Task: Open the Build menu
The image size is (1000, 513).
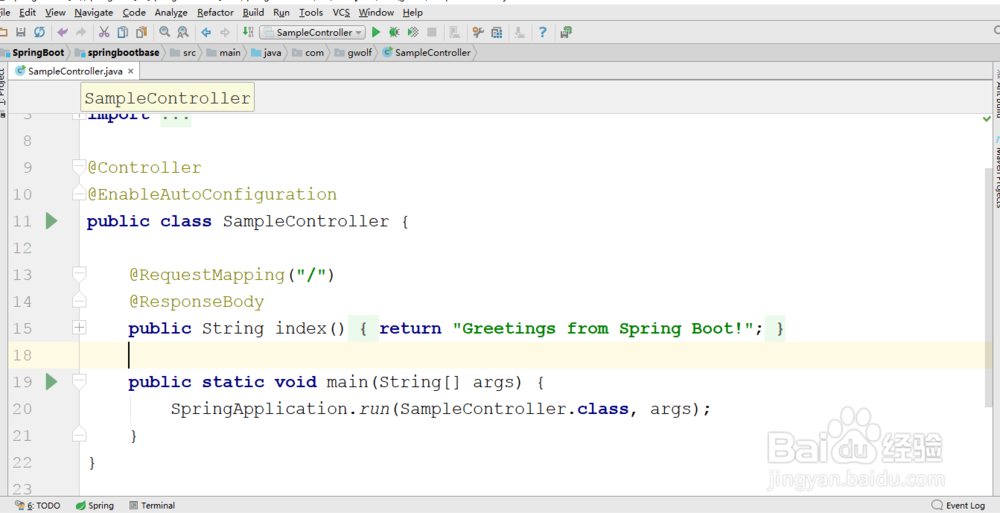Action: point(253,12)
